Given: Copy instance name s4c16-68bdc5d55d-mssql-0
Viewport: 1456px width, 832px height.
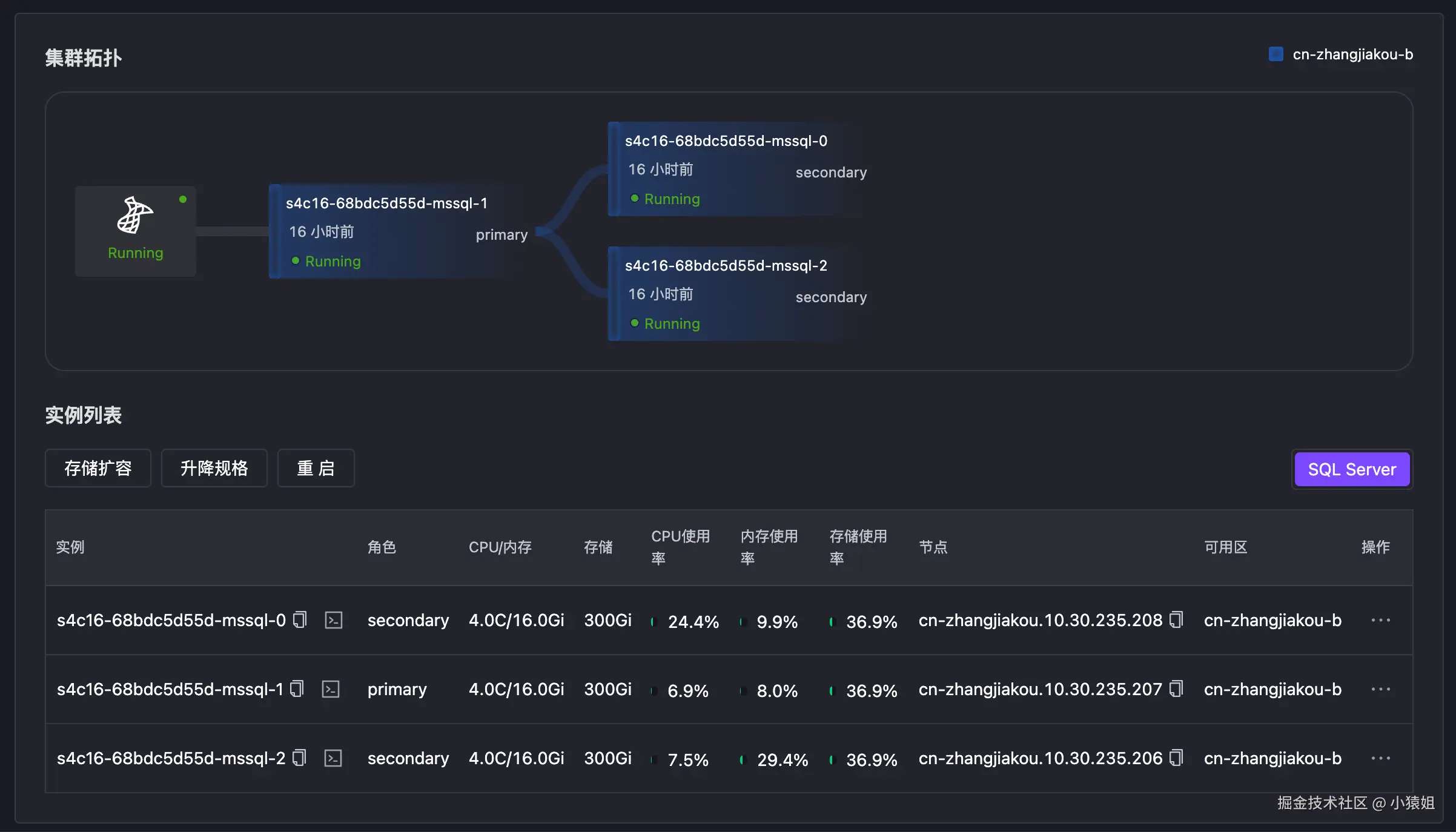Looking at the screenshot, I should coord(300,619).
